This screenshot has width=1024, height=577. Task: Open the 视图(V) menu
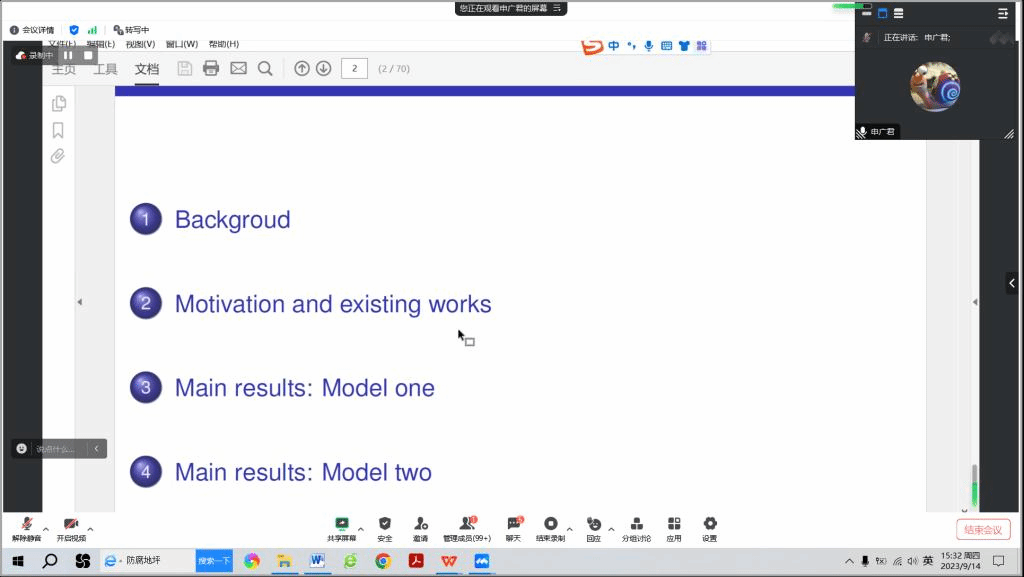tap(140, 44)
